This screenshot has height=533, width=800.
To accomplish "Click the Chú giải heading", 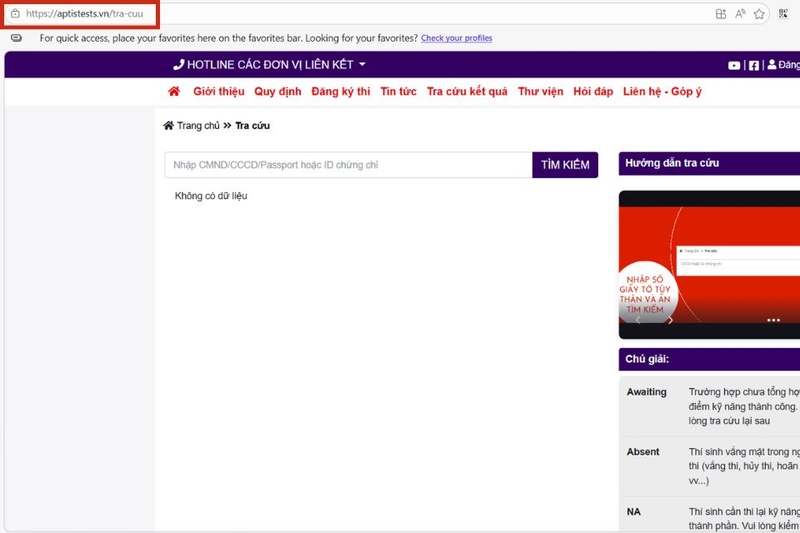I will (647, 359).
